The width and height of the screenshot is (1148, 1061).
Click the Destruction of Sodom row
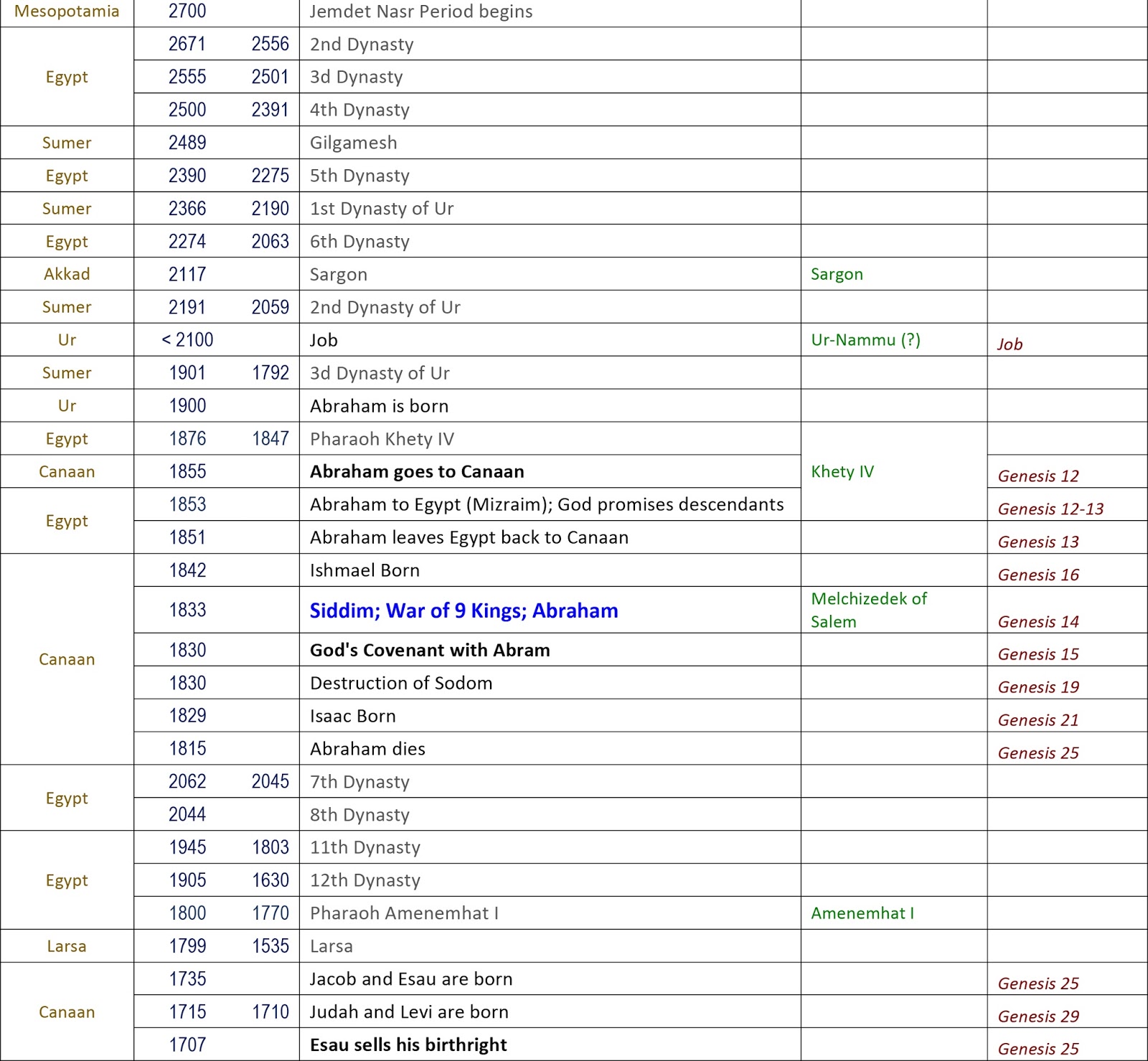401,683
